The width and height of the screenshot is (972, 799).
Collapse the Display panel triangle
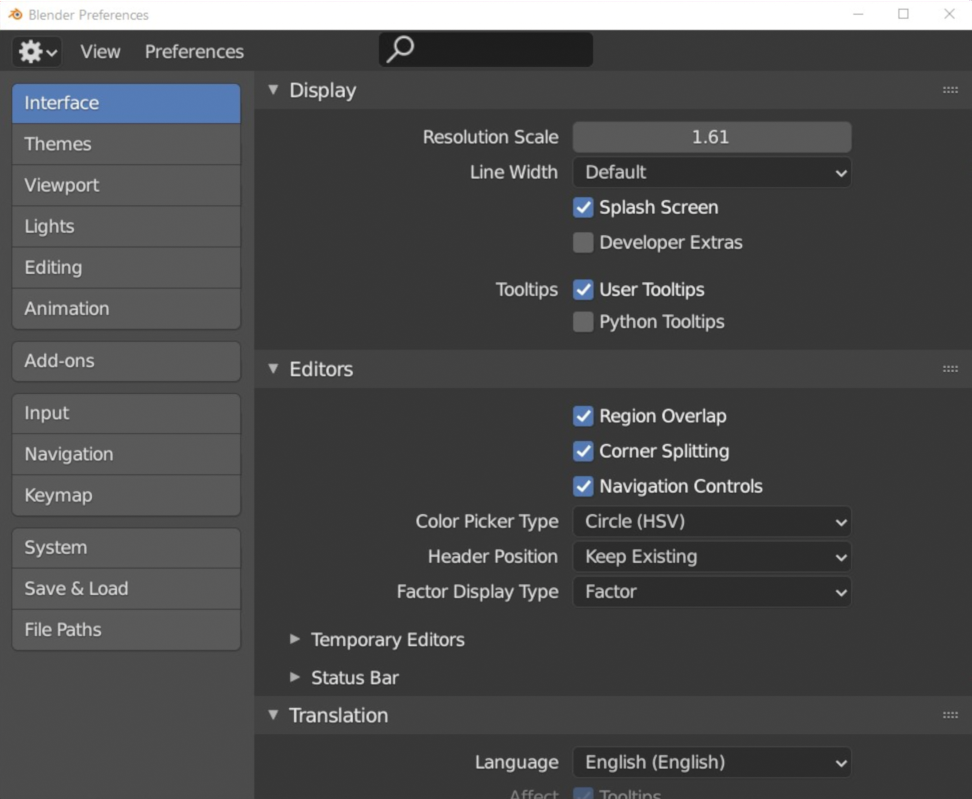pos(273,90)
